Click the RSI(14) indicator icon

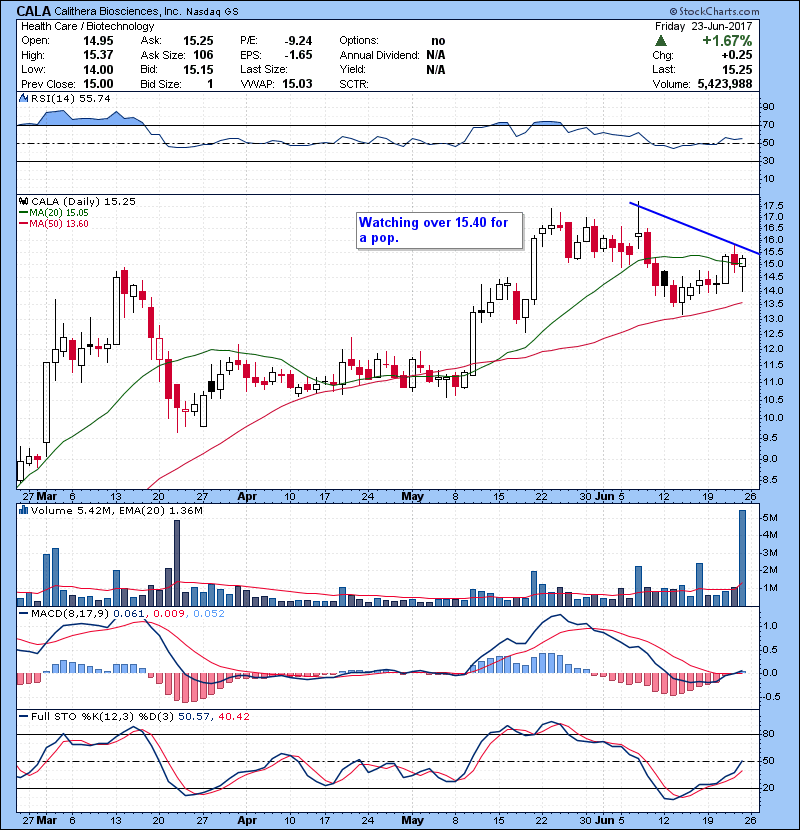(24, 98)
